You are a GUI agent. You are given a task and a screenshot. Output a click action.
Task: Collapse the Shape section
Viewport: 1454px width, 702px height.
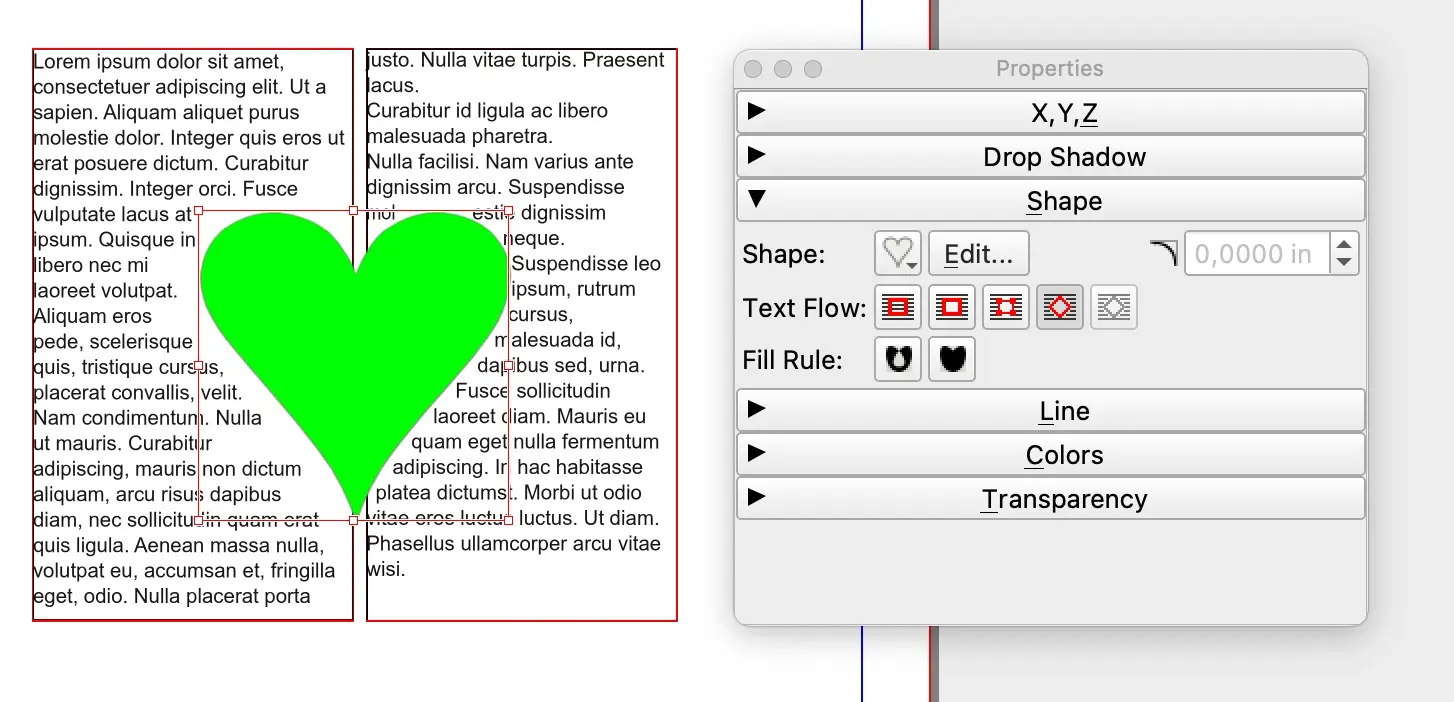1050,201
